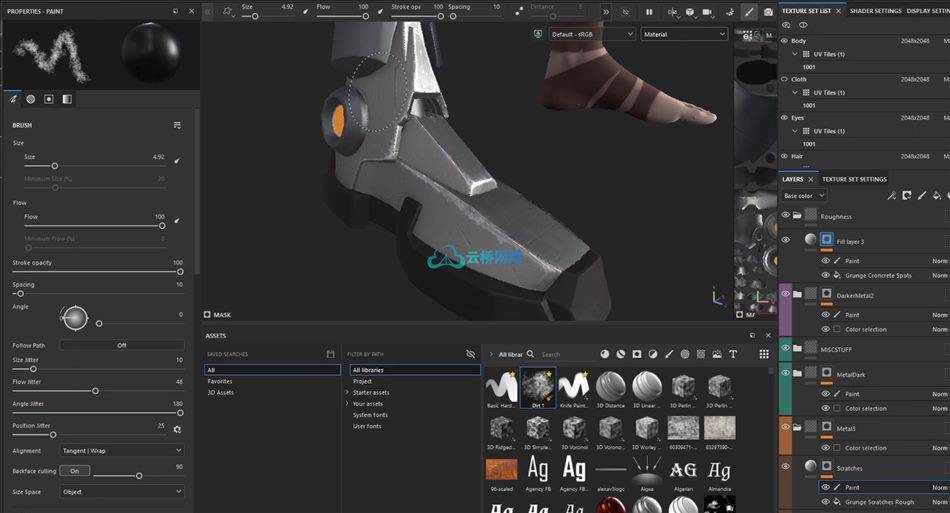The height and width of the screenshot is (513, 950).
Task: Select the Layers tab
Action: point(792,179)
